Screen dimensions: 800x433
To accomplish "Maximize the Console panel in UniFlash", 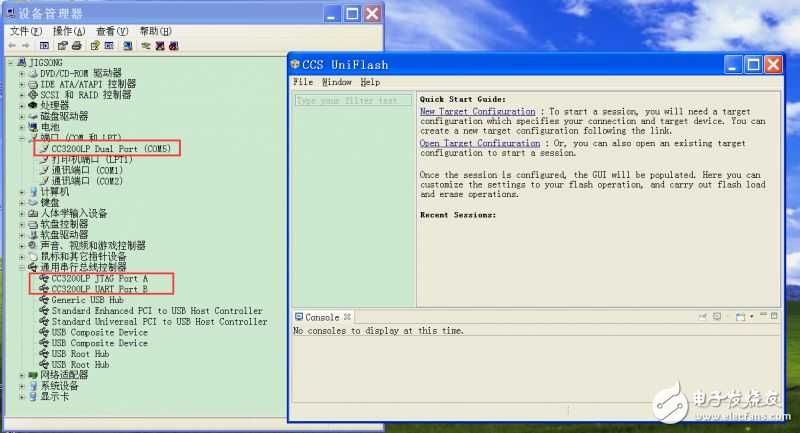I will 774,316.
